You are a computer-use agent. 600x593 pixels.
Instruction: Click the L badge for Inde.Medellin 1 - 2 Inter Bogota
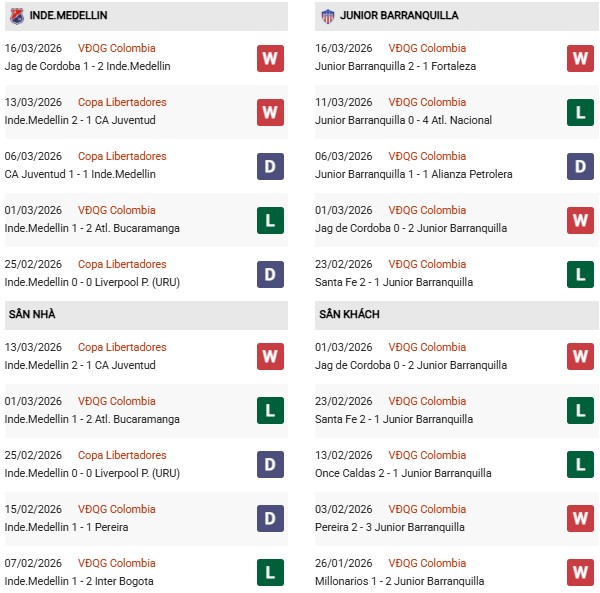point(270,573)
